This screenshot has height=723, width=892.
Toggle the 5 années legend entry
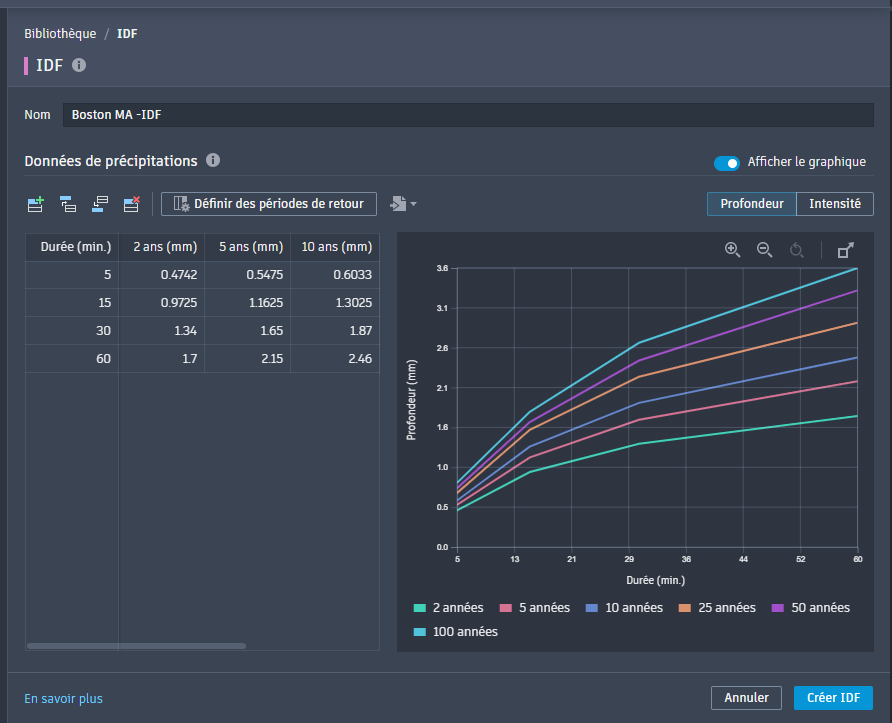click(x=535, y=608)
